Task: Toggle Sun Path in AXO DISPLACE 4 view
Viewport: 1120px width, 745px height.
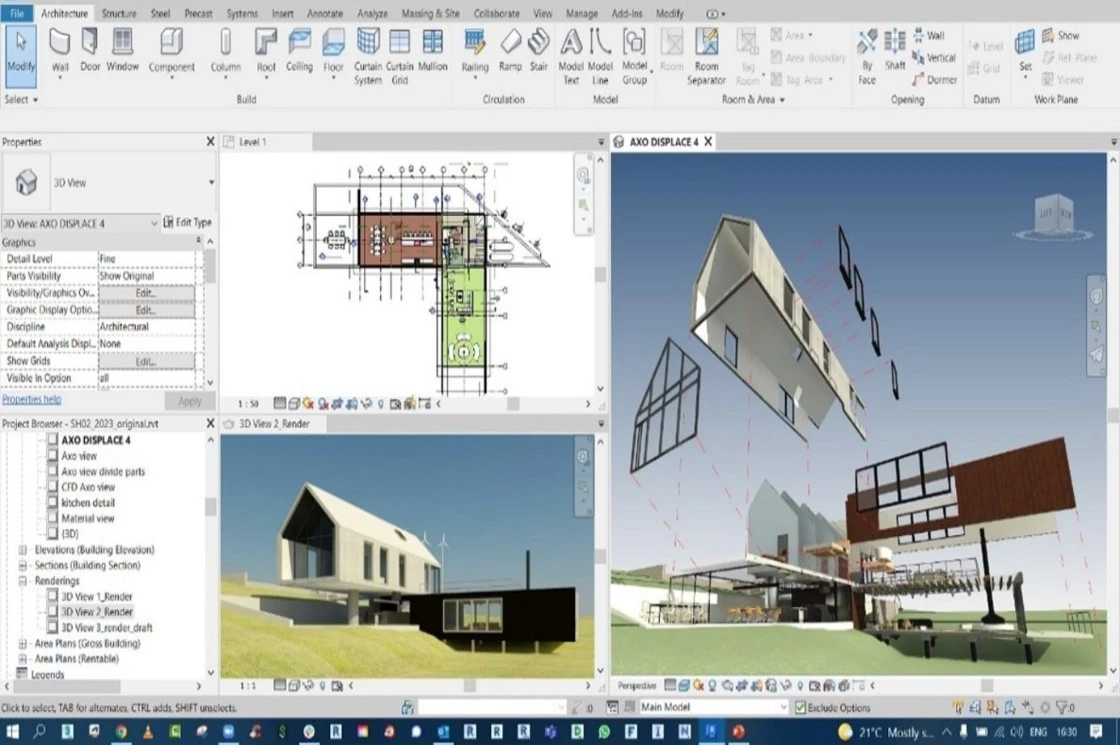Action: (x=698, y=686)
